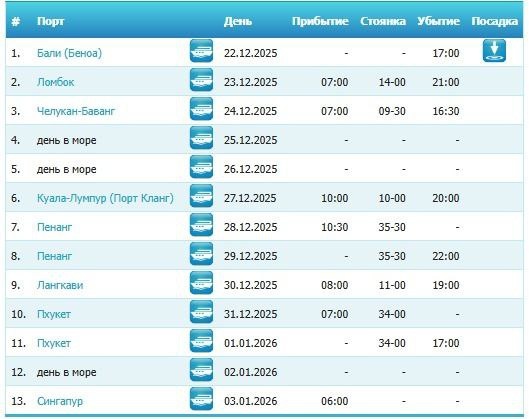This screenshot has height=419, width=529.
Task: Click ship icon in Лангкави row
Action: (201, 283)
